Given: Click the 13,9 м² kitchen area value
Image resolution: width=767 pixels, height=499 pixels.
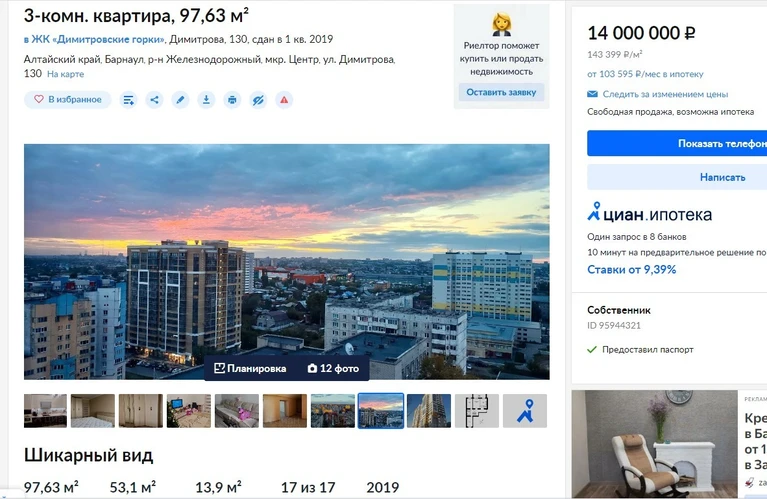Looking at the screenshot, I should point(218,487).
